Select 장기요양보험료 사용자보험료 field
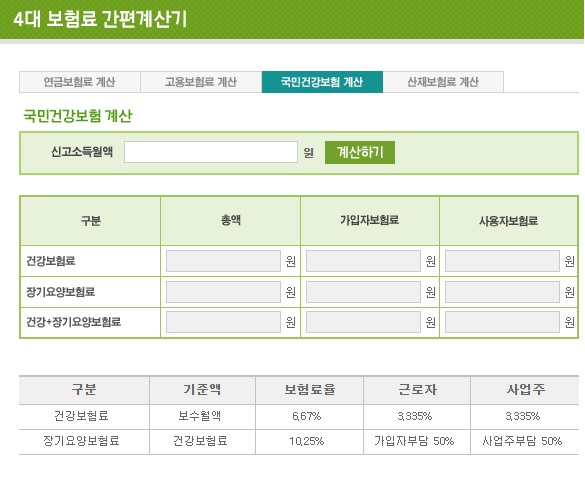 point(502,292)
